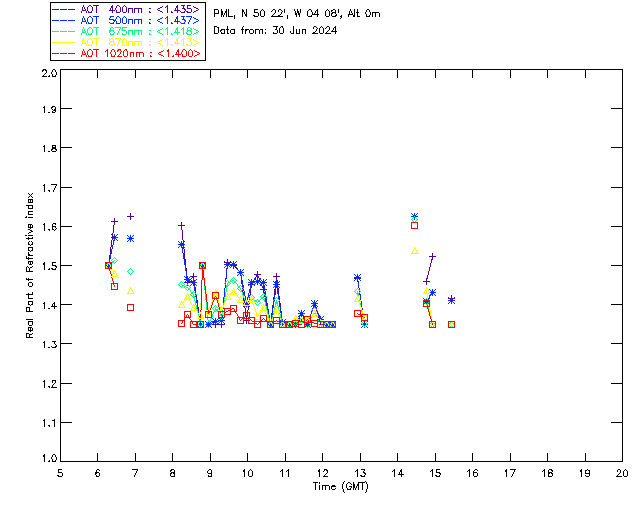This screenshot has width=640, height=512.
Task: Click the legend entry 'AOT 1020nm : <1.400>'
Action: pos(127,53)
